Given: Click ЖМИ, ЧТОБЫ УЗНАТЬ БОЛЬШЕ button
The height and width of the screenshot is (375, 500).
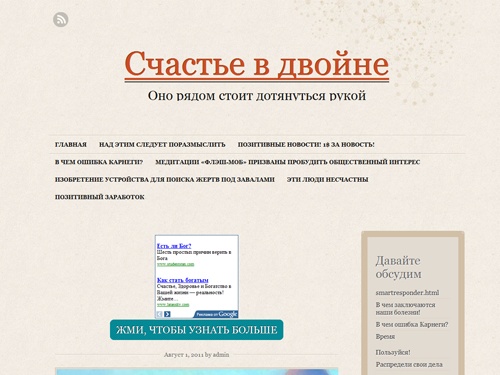Looking at the screenshot, I should click(197, 330).
